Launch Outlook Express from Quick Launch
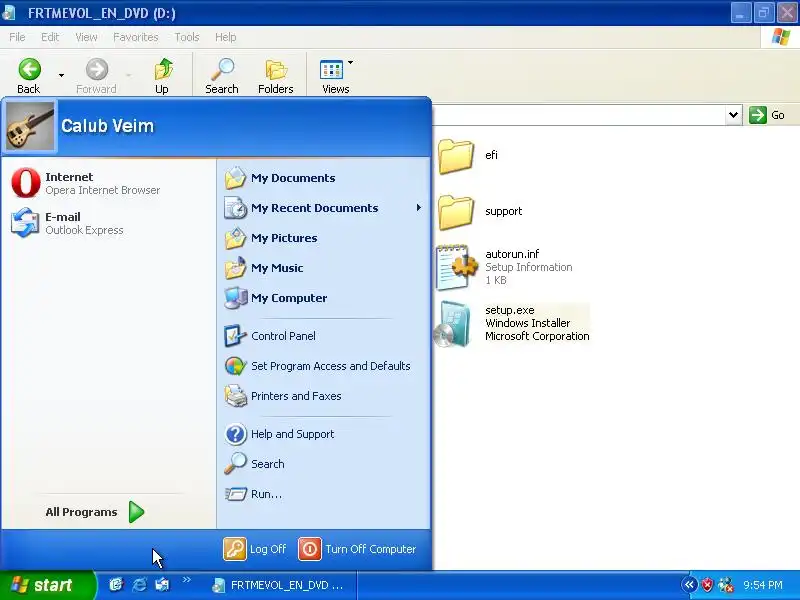 (x=162, y=585)
